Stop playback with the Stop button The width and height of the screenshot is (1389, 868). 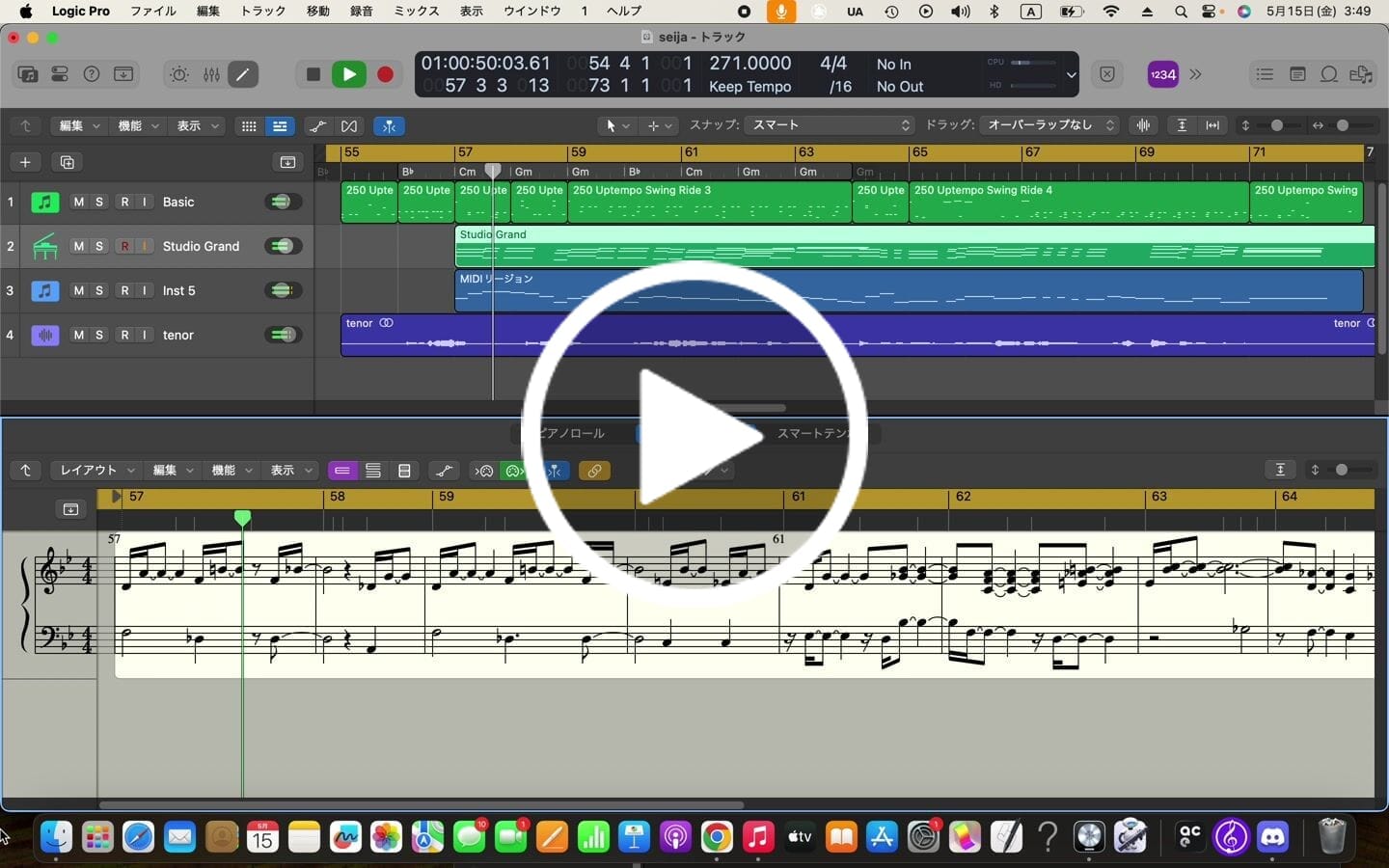(313, 74)
